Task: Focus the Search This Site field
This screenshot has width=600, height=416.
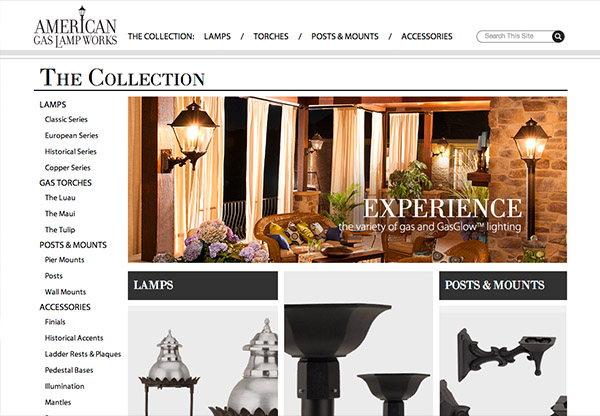Action: click(514, 36)
